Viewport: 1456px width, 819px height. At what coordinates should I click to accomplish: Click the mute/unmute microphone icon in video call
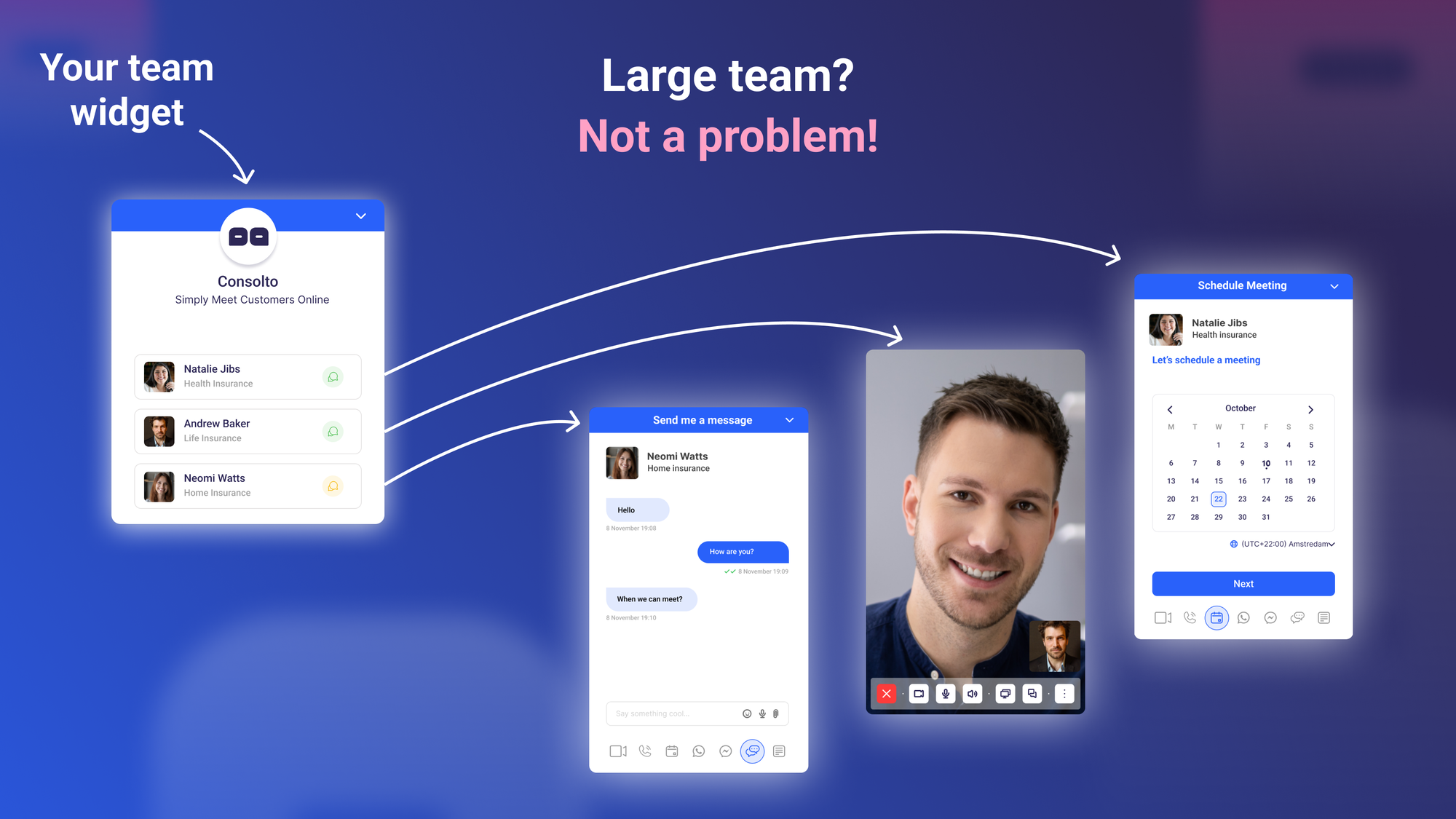(x=946, y=693)
